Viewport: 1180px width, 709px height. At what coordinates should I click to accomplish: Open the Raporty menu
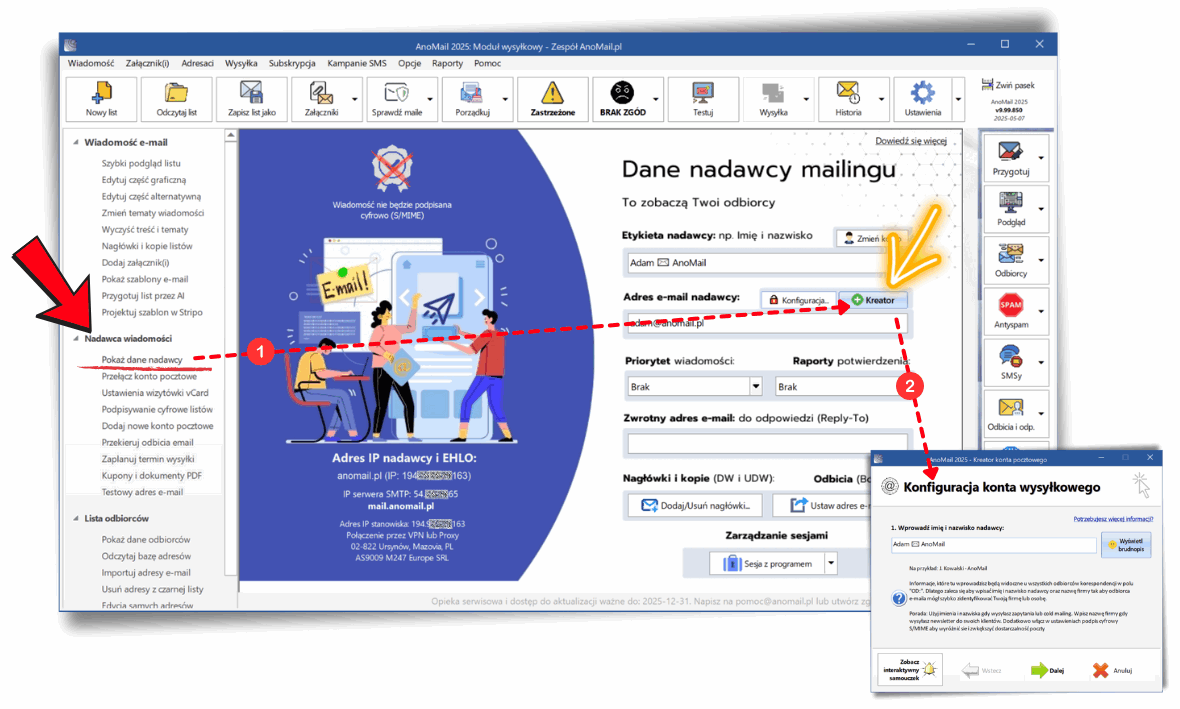[x=447, y=63]
